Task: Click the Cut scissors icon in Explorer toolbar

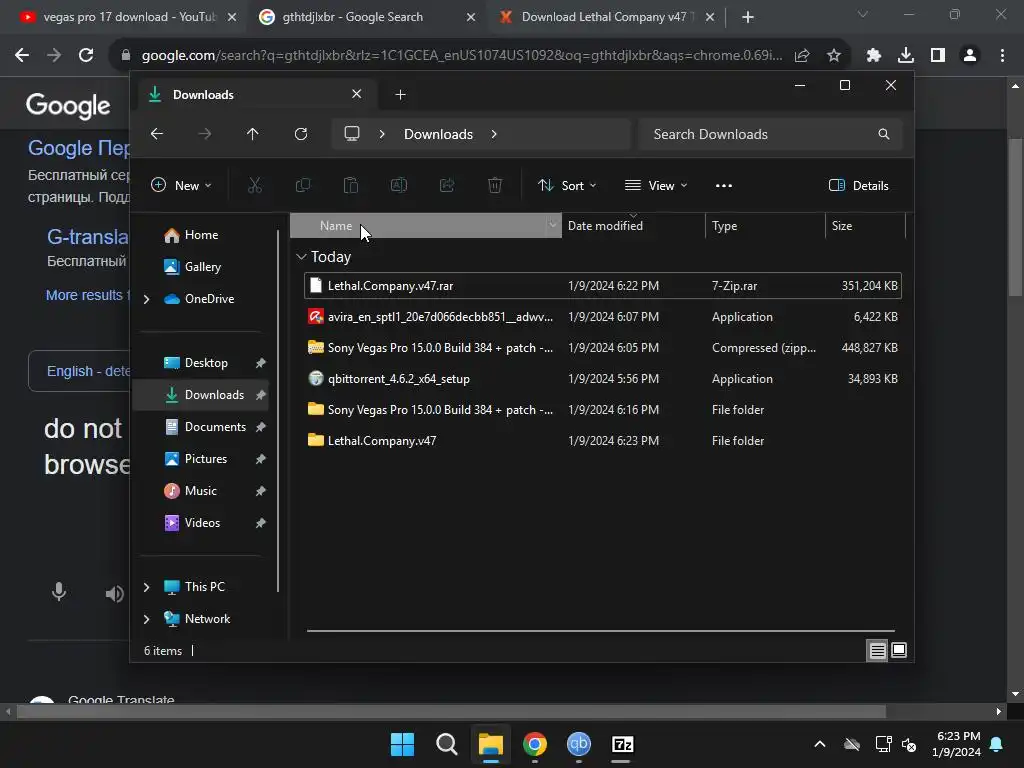Action: pos(255,185)
